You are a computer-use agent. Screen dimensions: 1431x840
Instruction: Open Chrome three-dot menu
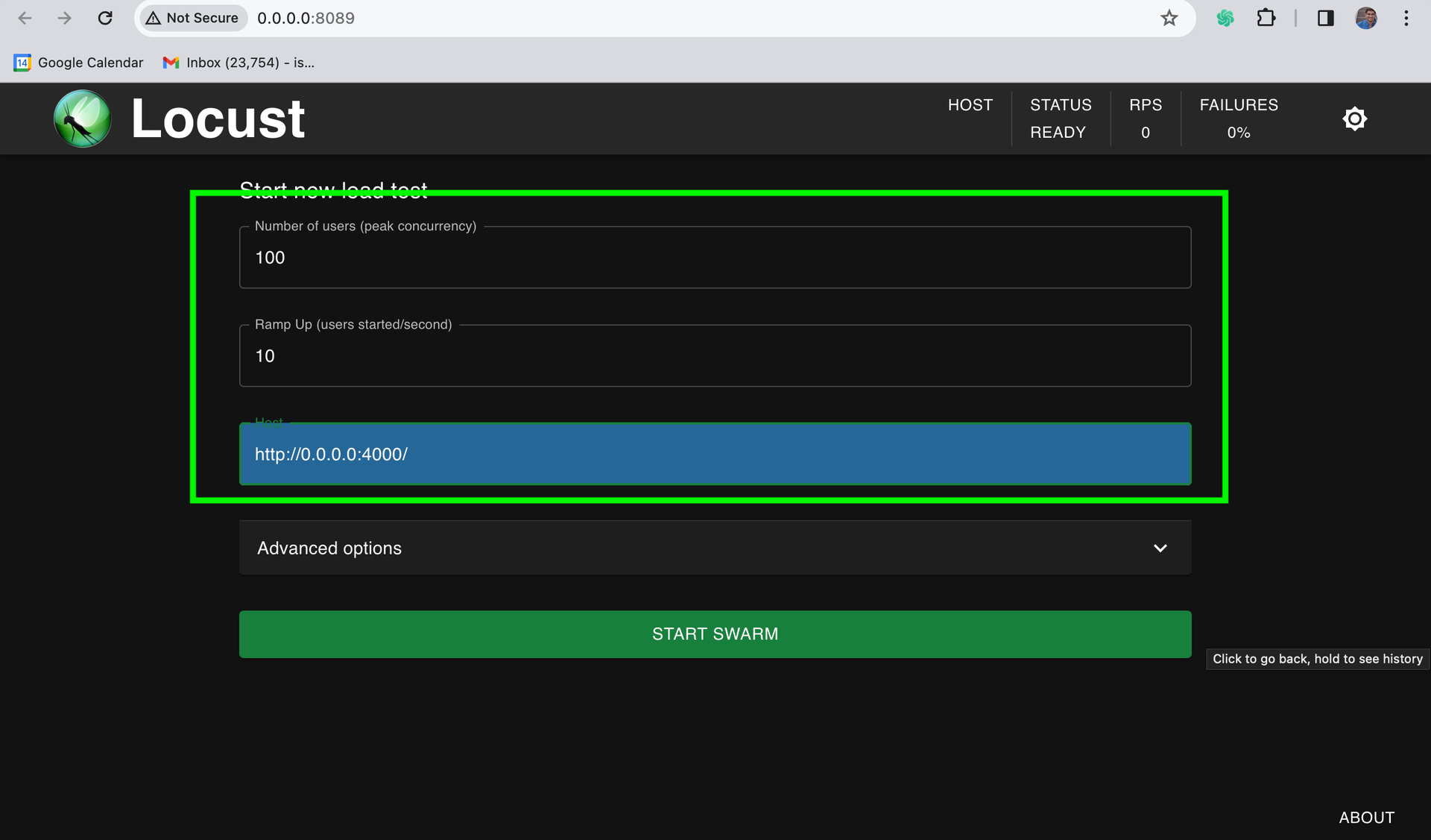[x=1406, y=18]
